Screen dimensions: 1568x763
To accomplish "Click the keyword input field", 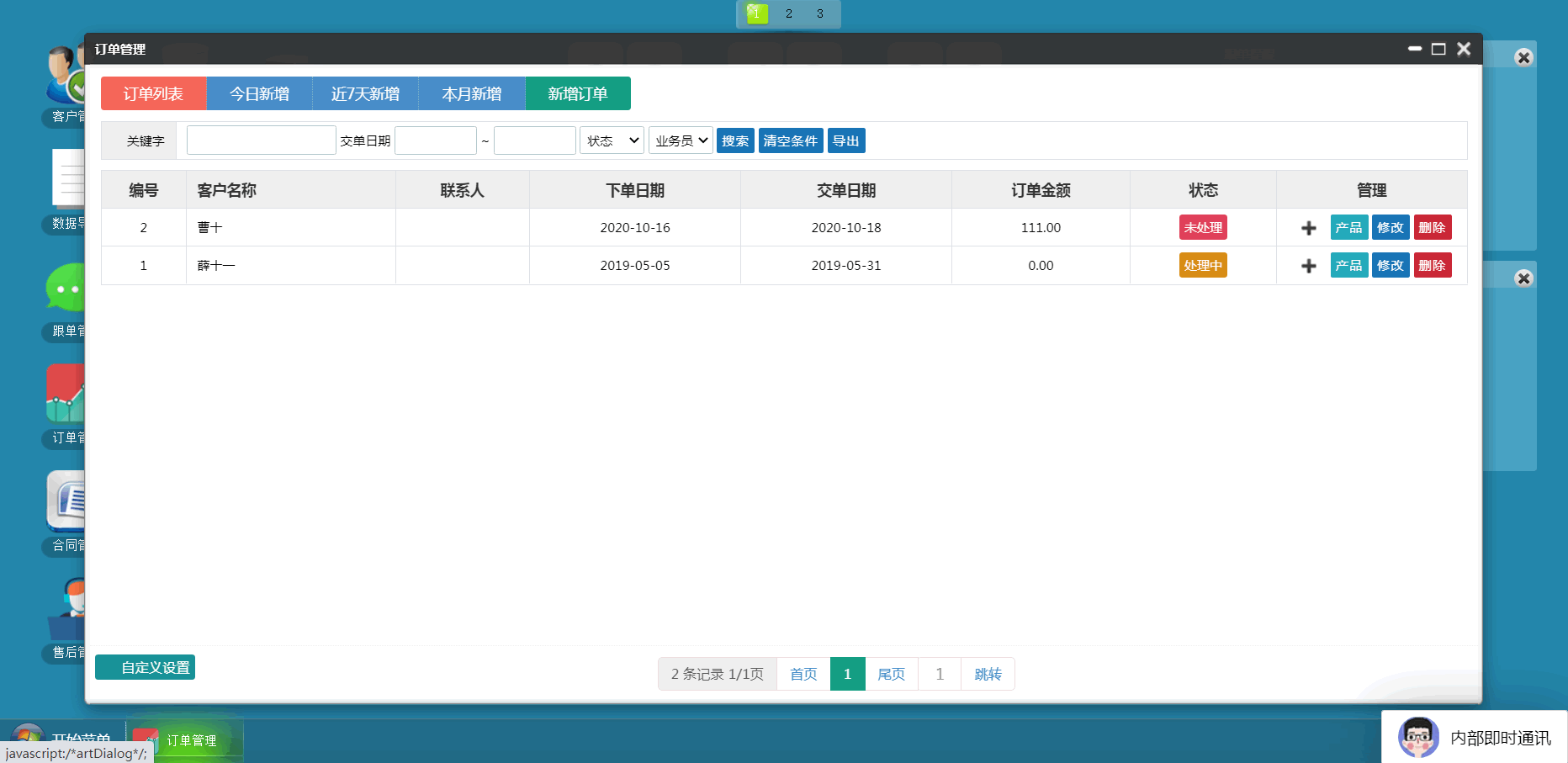I will point(261,140).
